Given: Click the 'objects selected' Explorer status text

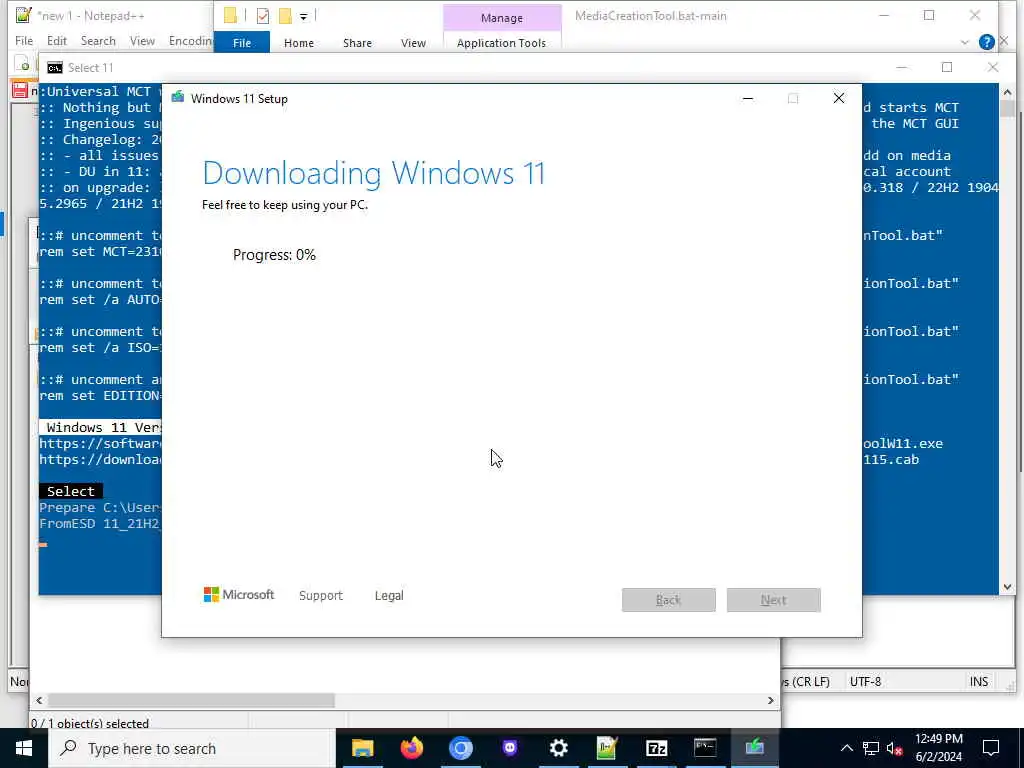Looking at the screenshot, I should pyautogui.click(x=90, y=723).
